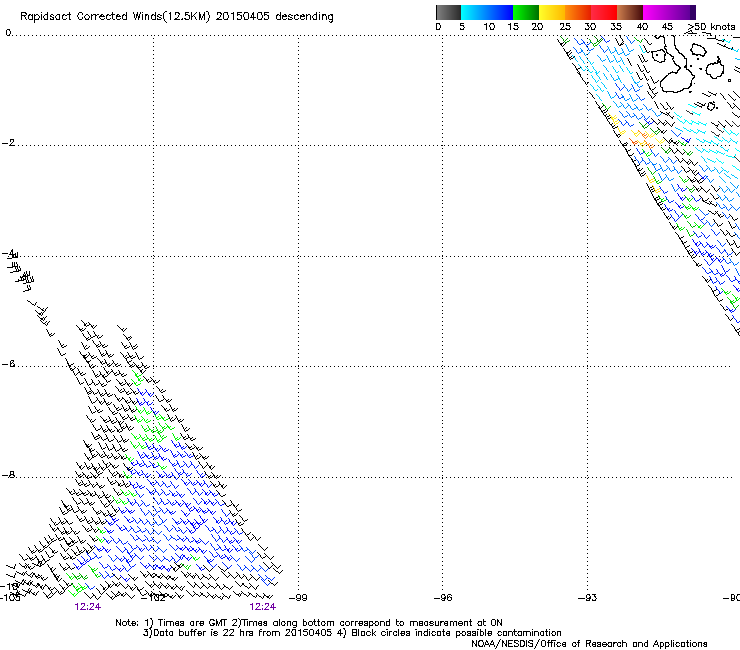Click the longitude label '-99'
740x650 pixels.
click(298, 598)
